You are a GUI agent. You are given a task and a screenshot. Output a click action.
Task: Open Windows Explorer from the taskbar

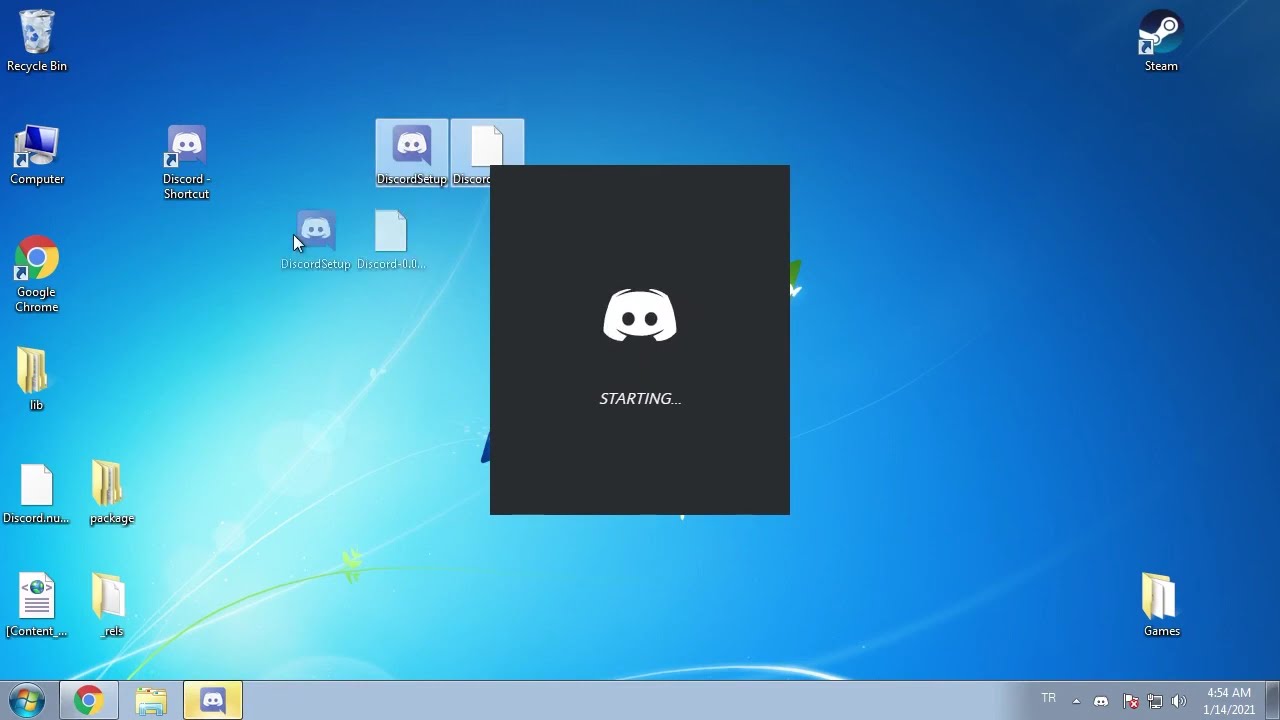click(x=151, y=701)
